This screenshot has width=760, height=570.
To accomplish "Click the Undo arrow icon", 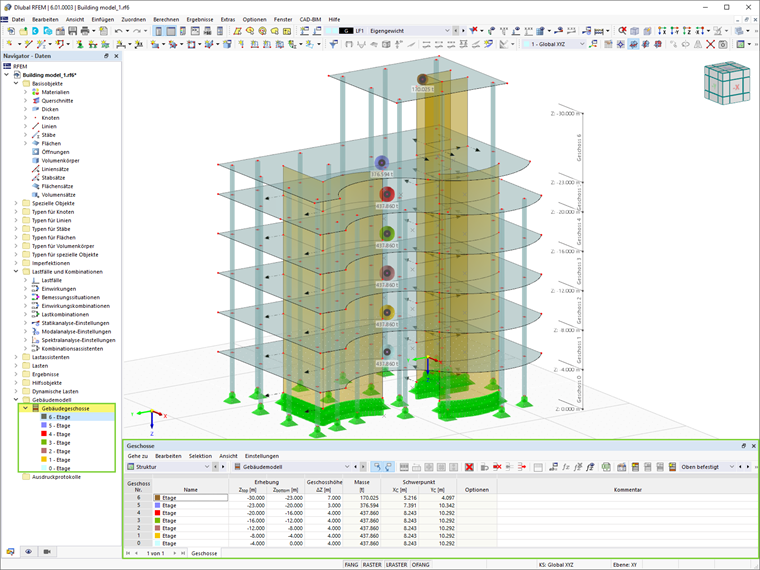I will 119,31.
